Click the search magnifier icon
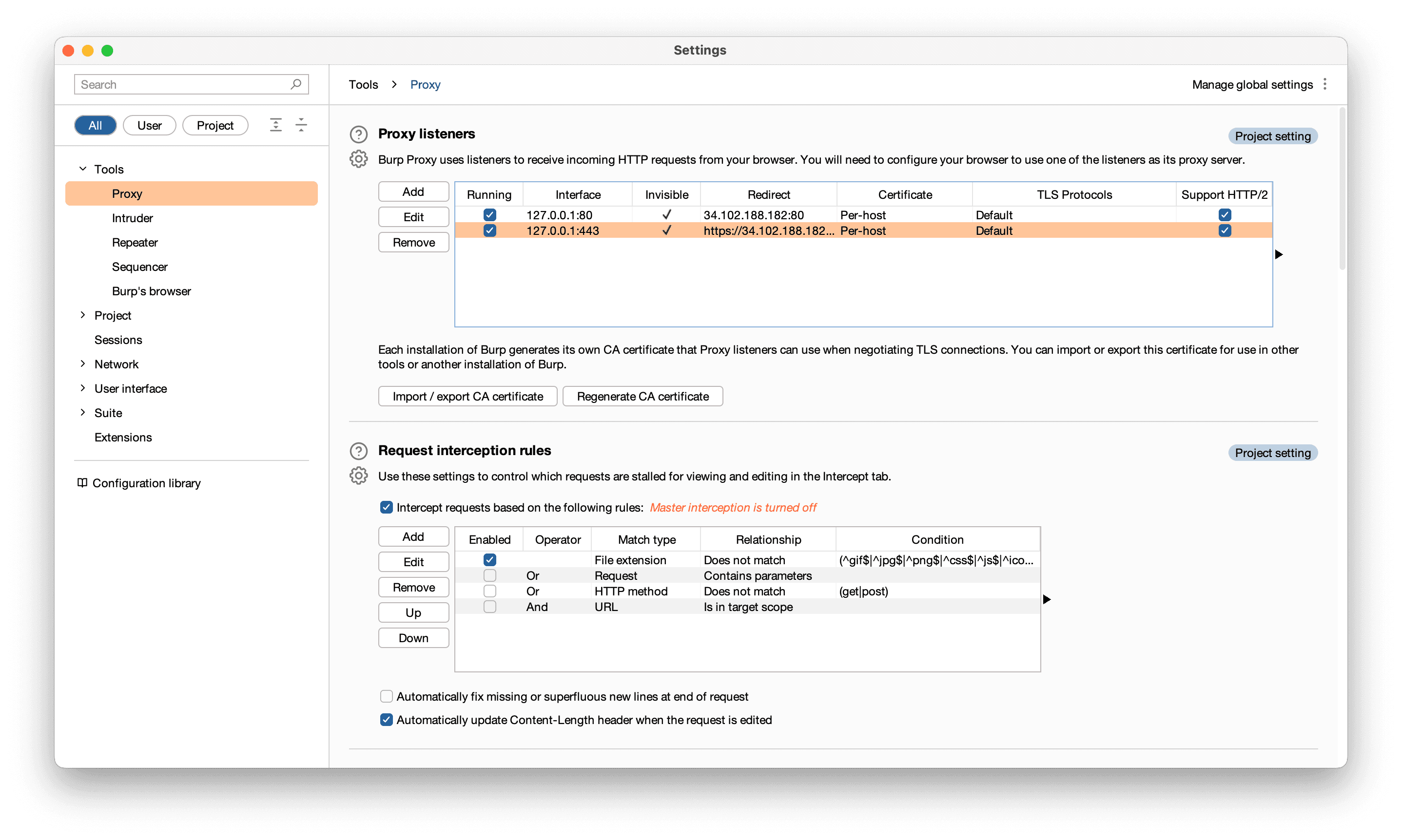The image size is (1402, 840). [x=295, y=84]
